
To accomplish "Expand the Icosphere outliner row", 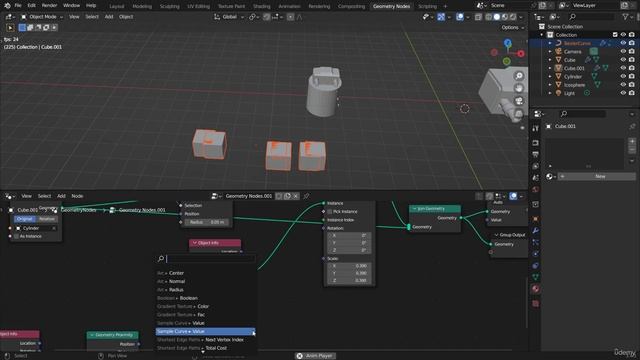I will [x=550, y=85].
